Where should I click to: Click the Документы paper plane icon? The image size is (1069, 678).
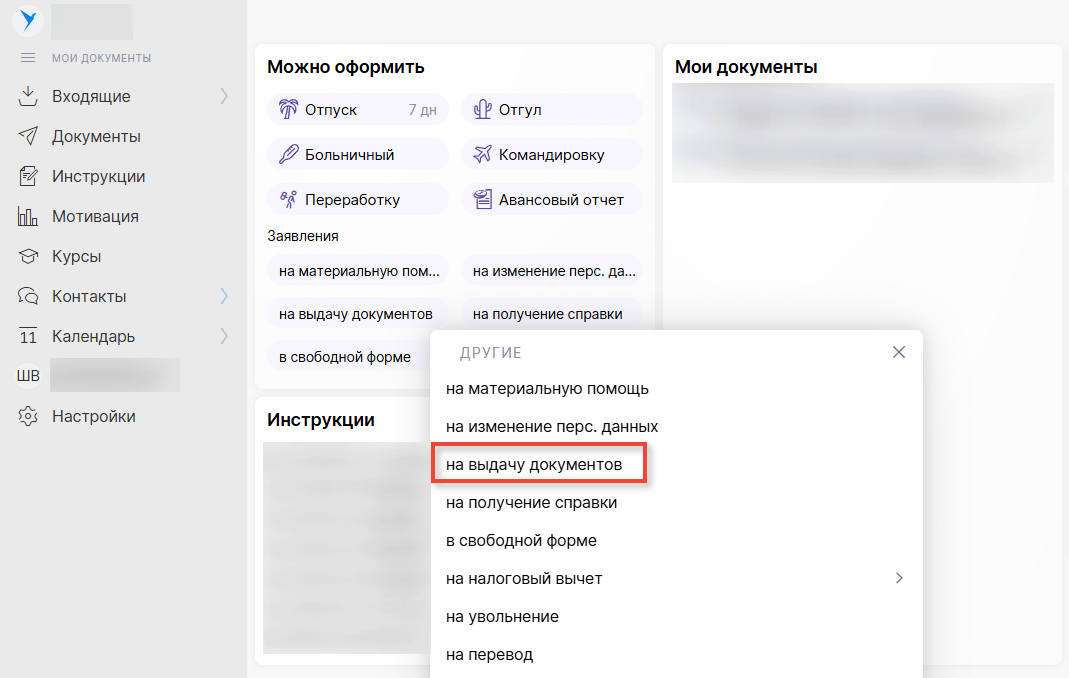pos(28,137)
